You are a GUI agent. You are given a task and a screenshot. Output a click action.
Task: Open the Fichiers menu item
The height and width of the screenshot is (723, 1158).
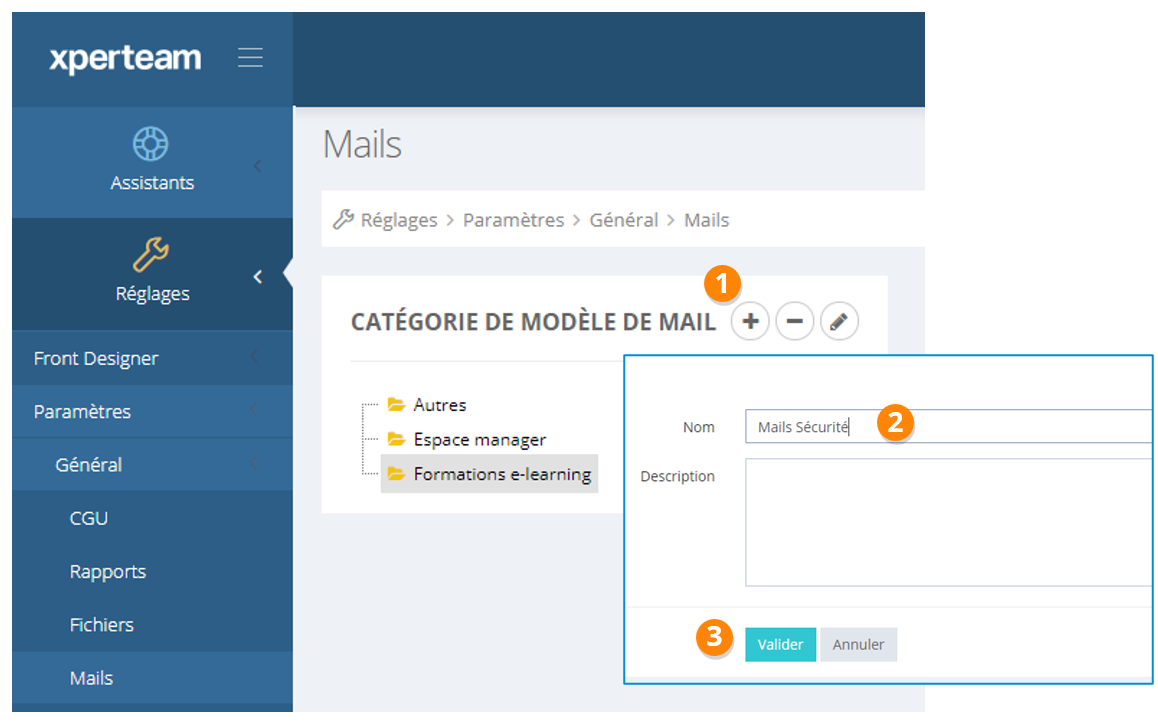tap(101, 624)
